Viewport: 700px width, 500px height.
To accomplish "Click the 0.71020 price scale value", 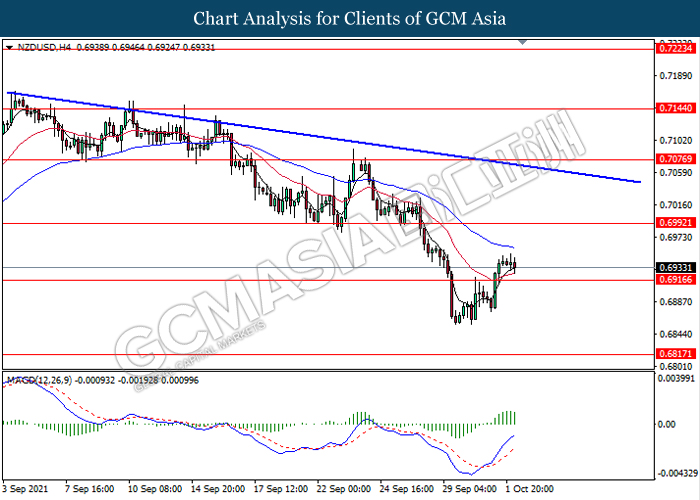I will 676,141.
